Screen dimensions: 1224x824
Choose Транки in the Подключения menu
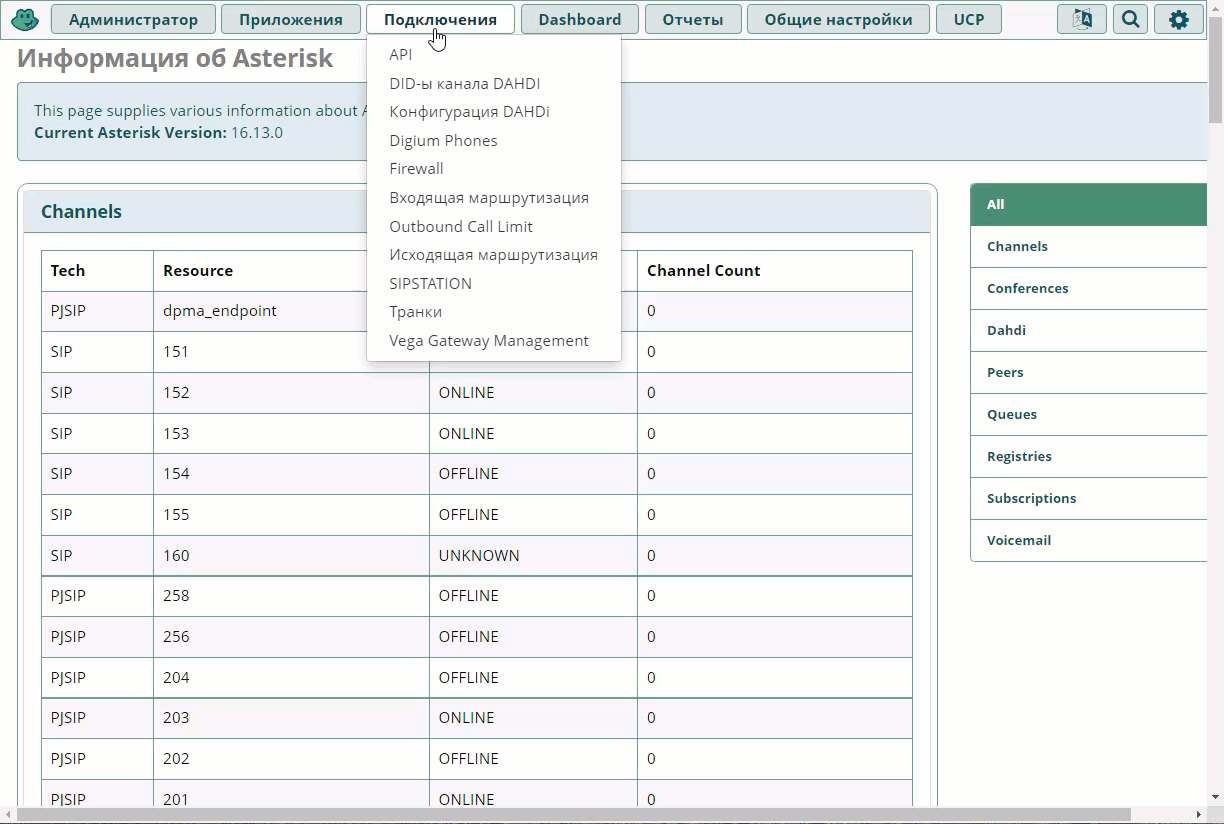415,312
